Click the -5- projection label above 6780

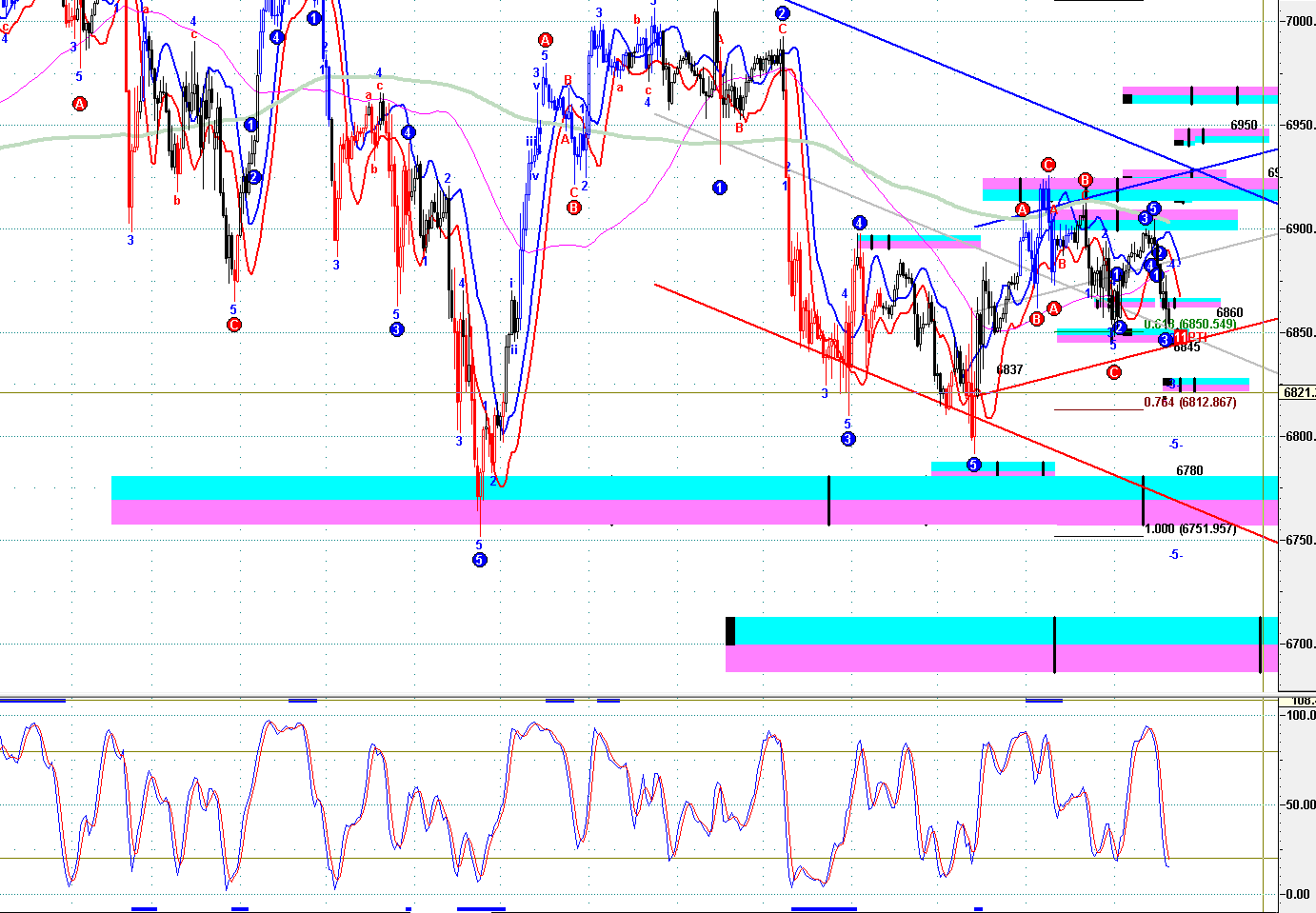click(x=1176, y=444)
